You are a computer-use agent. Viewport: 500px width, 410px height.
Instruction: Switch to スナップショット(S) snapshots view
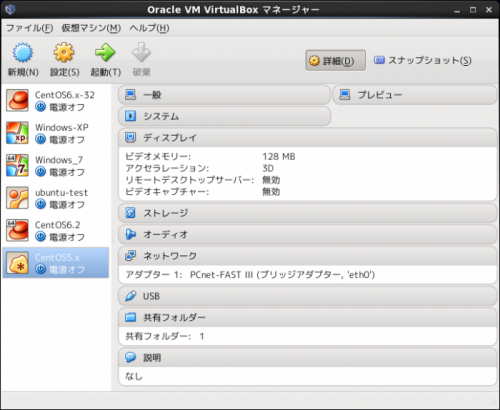(422, 60)
